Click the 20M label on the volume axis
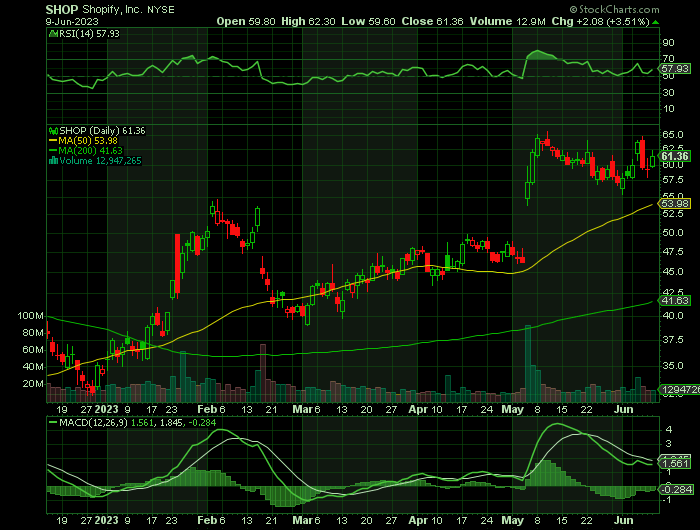The image size is (700, 530). click(x=33, y=384)
